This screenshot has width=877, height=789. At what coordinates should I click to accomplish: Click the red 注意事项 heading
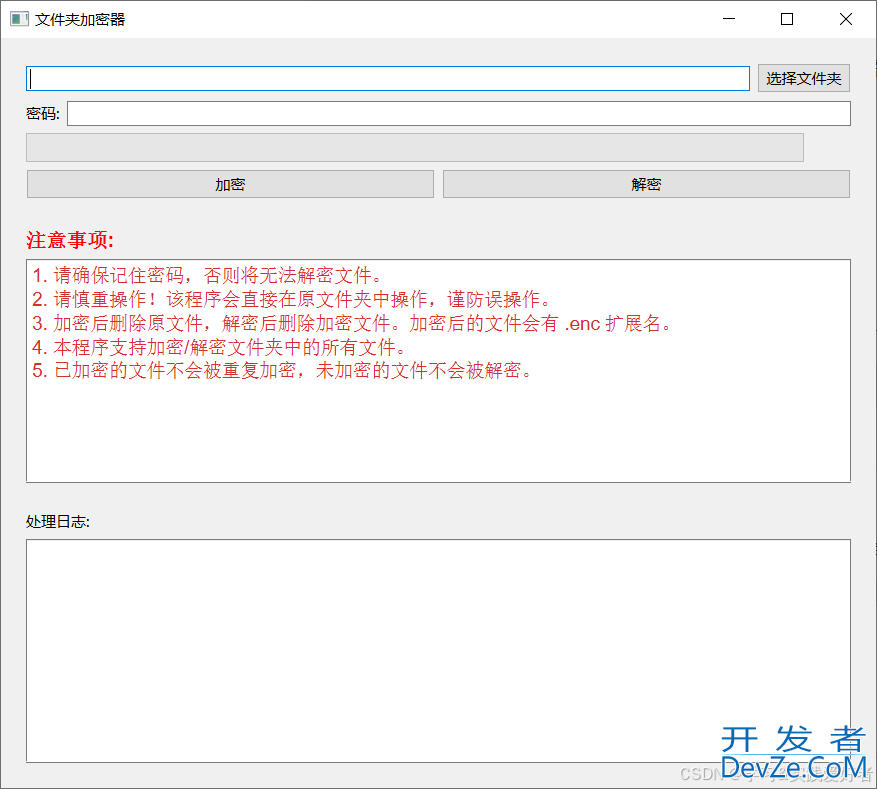[70, 241]
